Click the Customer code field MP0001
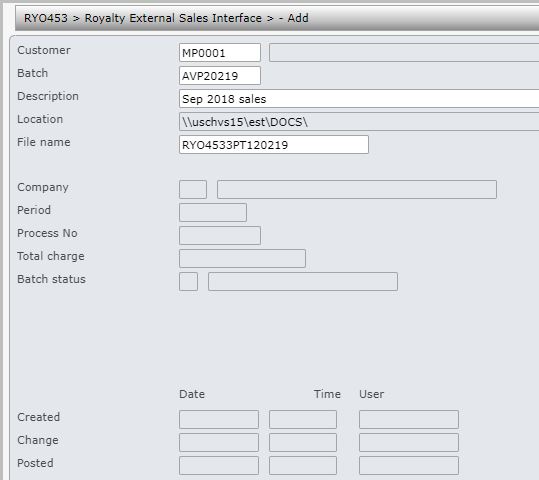Screen dimensions: 539x480 (x=220, y=53)
